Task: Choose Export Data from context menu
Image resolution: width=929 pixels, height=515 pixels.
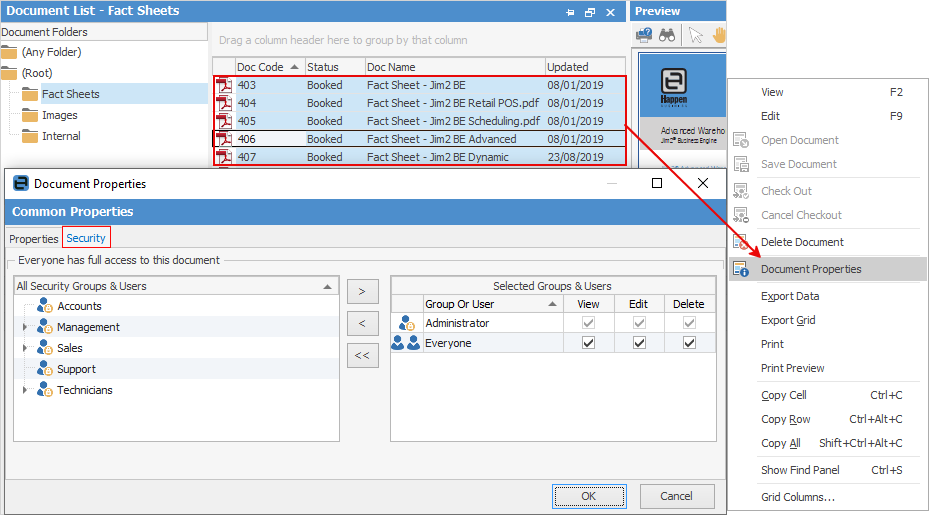Action: 790,296
